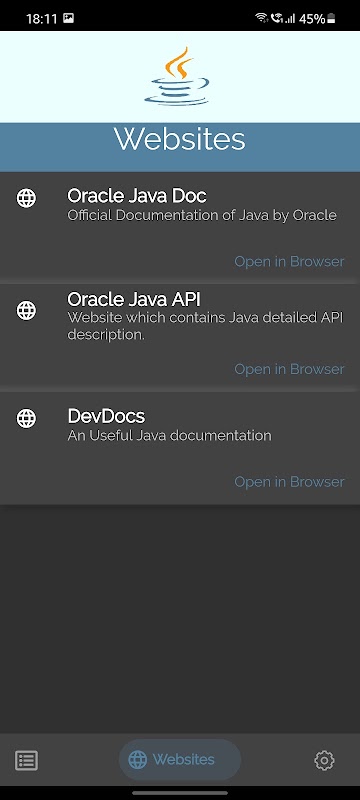Image resolution: width=360 pixels, height=800 pixels.
Task: Tap the Java coffee cup logo
Action: (177, 76)
